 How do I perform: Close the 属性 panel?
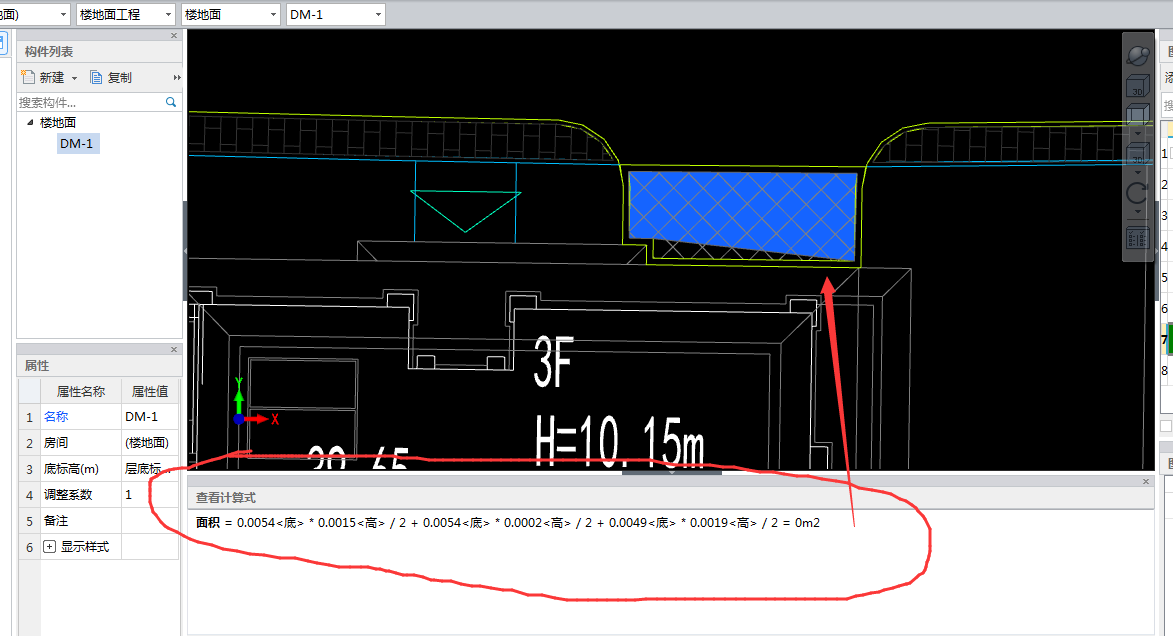tap(174, 349)
